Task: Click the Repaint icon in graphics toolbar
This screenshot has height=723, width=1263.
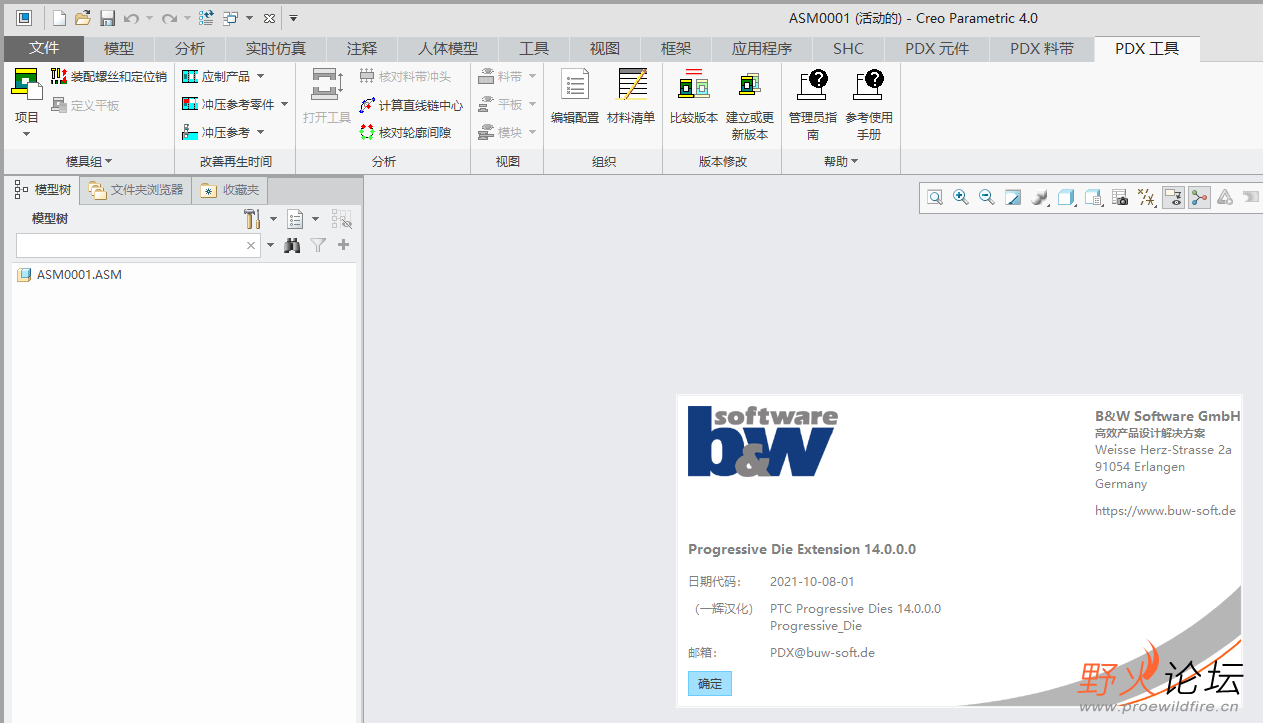Action: point(1012,198)
